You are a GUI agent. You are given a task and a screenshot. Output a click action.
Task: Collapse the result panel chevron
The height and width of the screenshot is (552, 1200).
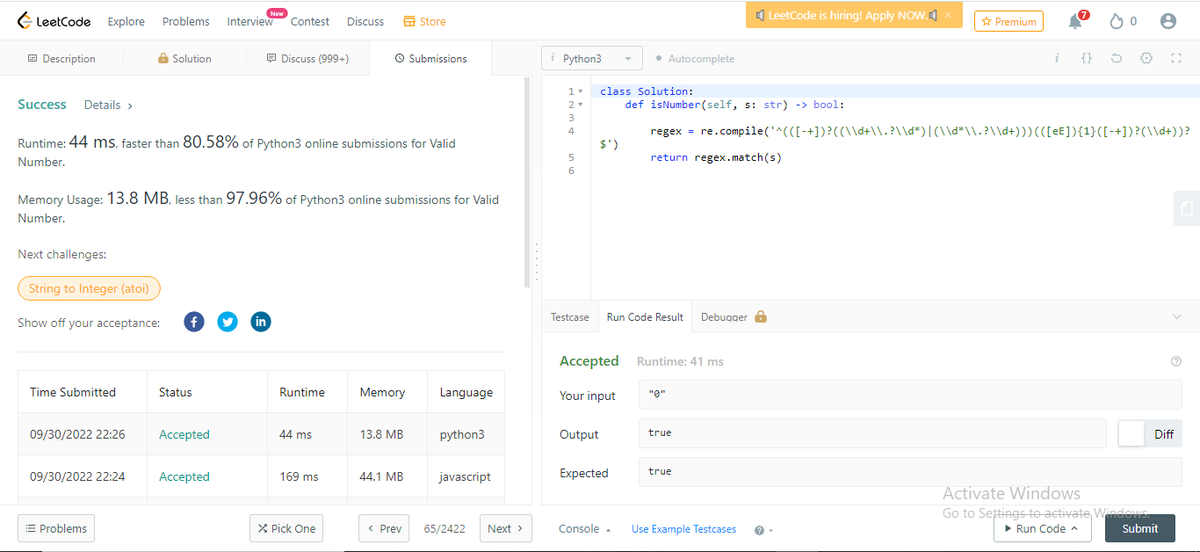coord(1175,316)
